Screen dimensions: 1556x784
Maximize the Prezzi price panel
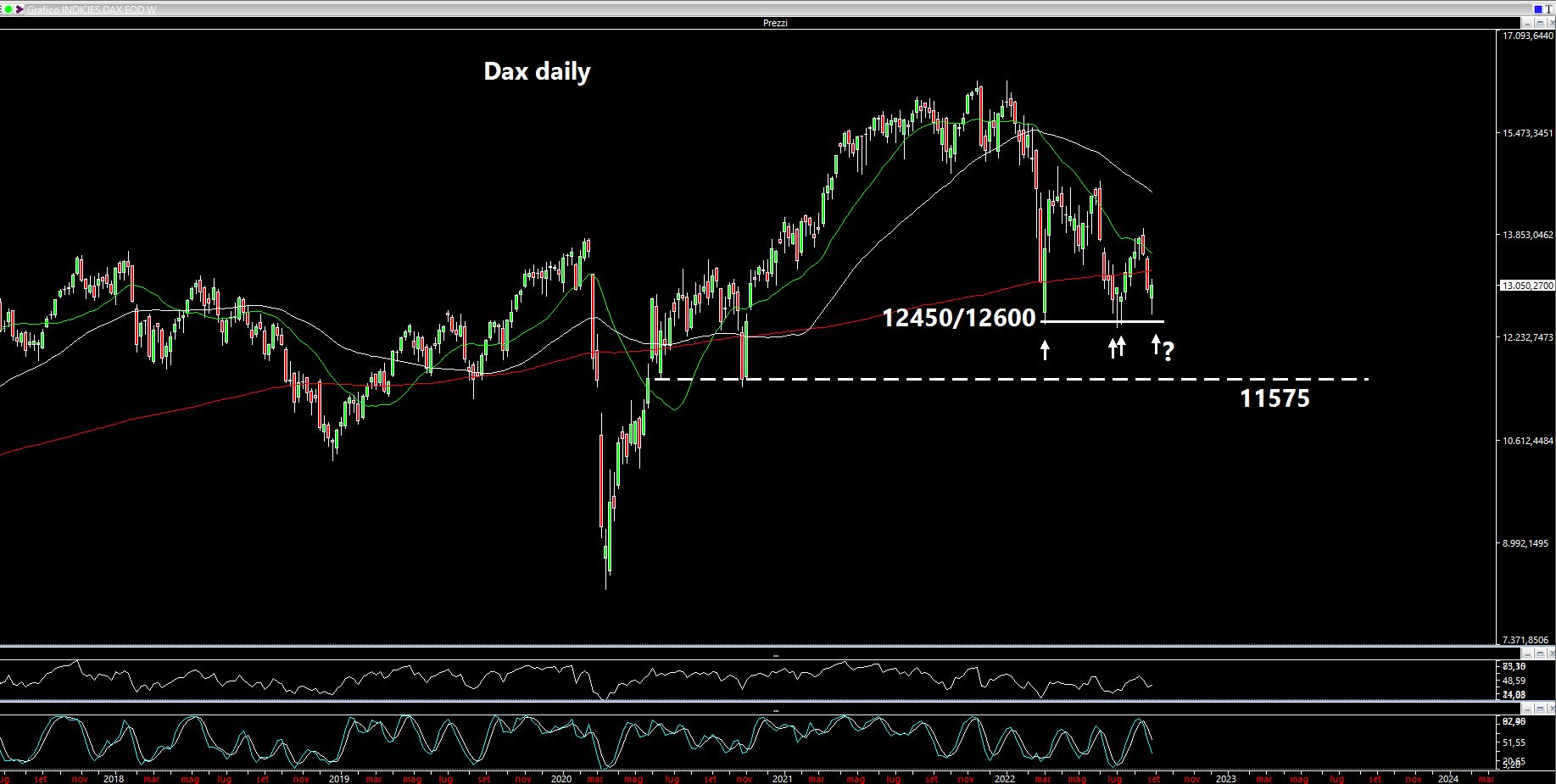click(x=1538, y=23)
